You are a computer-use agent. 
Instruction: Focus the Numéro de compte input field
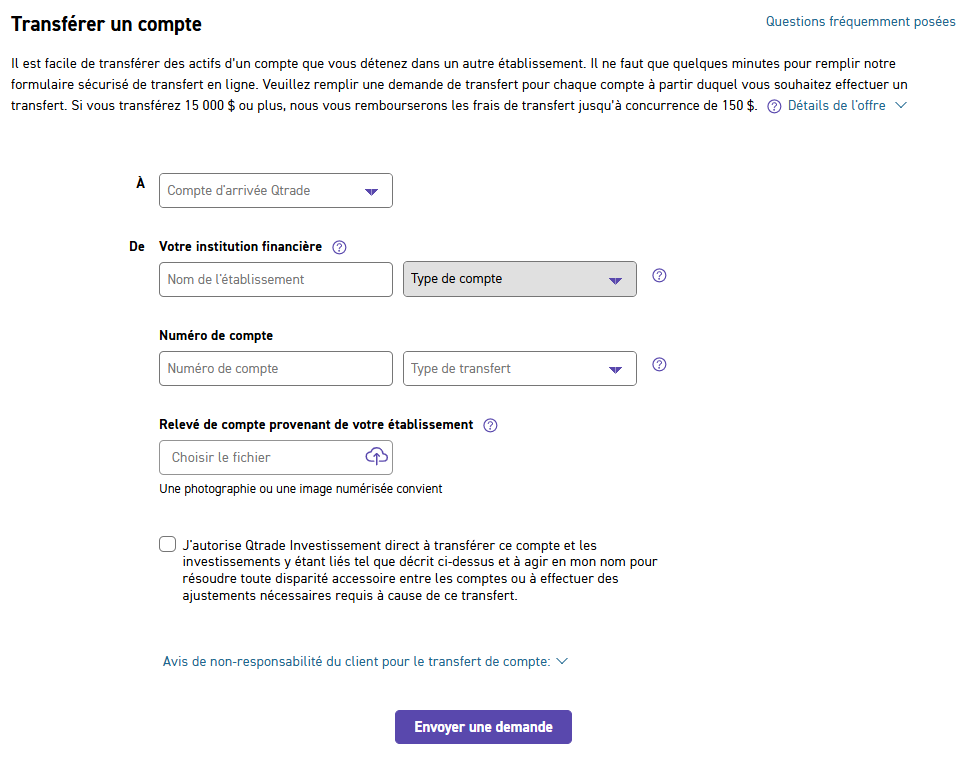pos(276,368)
